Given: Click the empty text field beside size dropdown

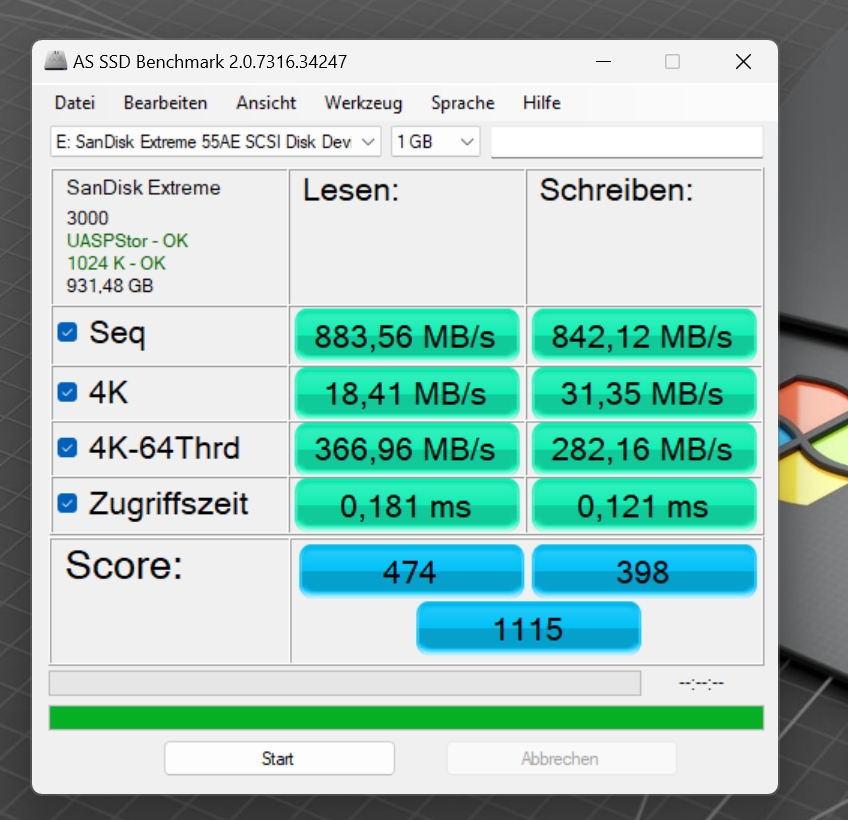Looking at the screenshot, I should (627, 142).
